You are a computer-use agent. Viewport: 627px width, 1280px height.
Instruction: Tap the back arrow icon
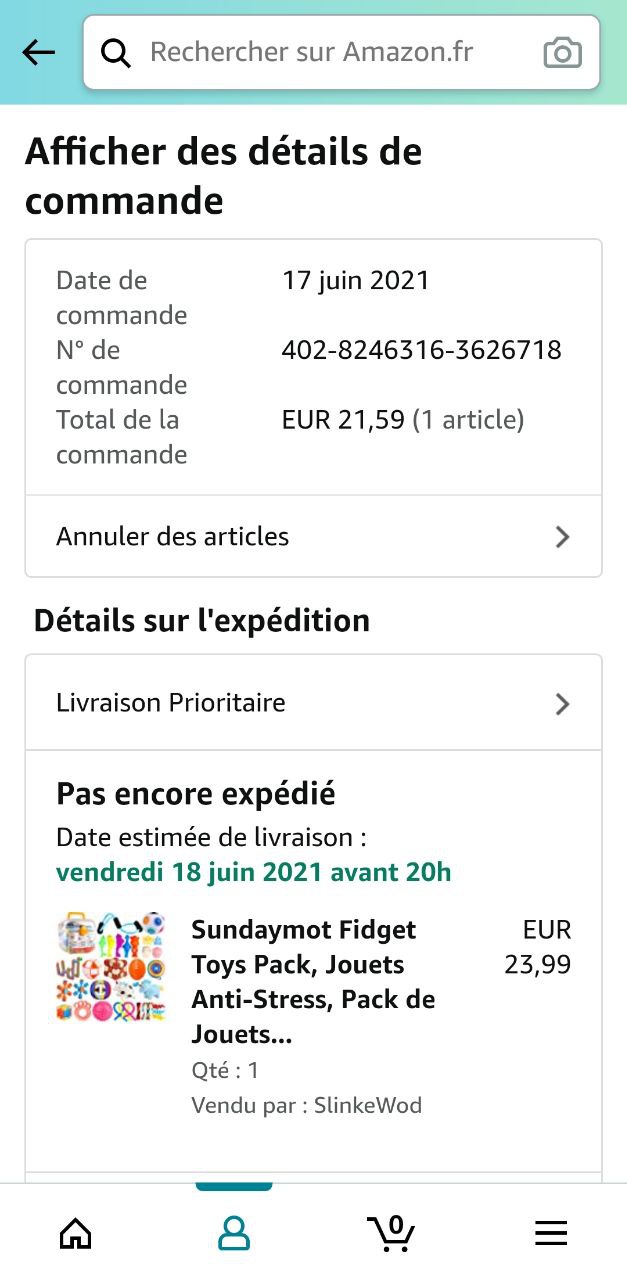[x=39, y=53]
